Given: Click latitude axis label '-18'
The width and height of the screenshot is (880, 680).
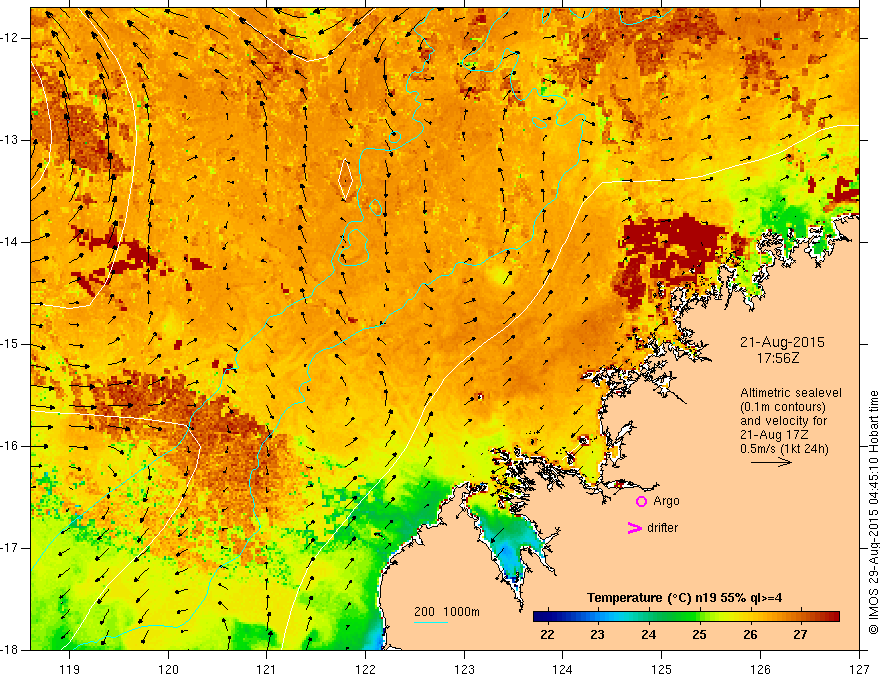Looking at the screenshot, I should [11, 650].
